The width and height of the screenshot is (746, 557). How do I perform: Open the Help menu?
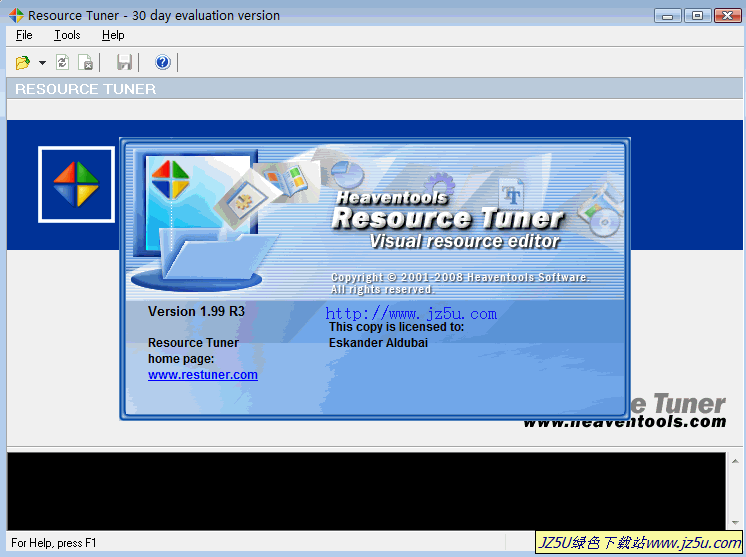point(113,35)
